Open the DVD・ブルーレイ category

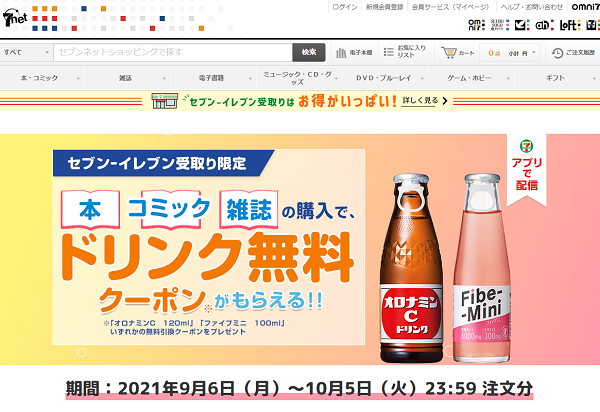[x=384, y=78]
